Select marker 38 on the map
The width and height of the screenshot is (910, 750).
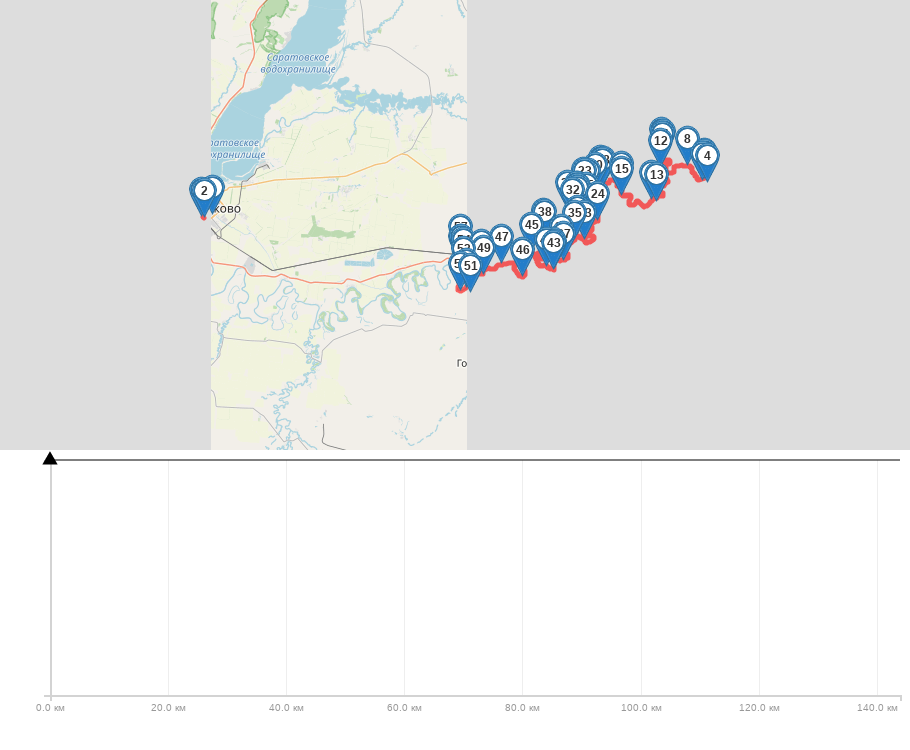click(544, 212)
